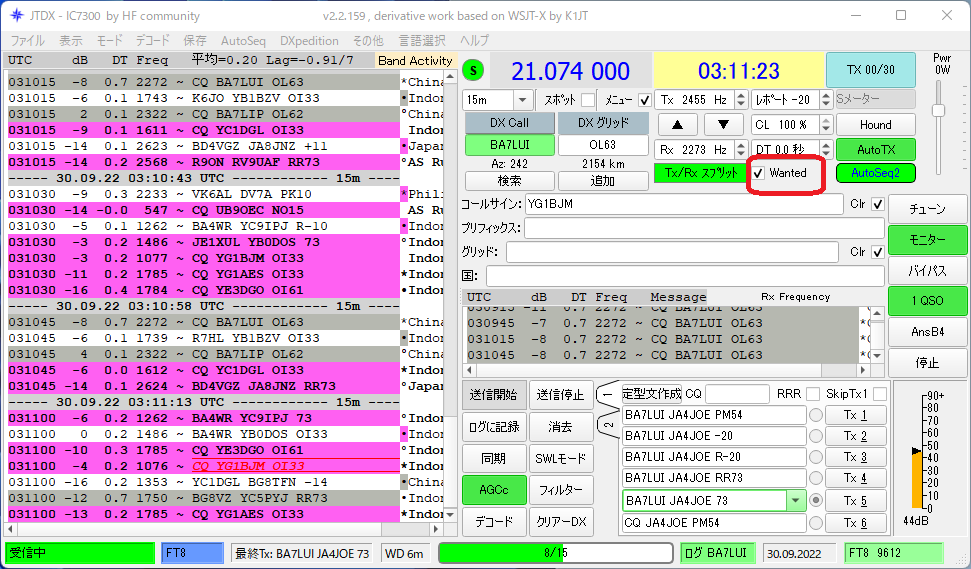The image size is (971, 569).
Task: Click the コールサイン input field with YG1BJM
Action: tap(684, 204)
